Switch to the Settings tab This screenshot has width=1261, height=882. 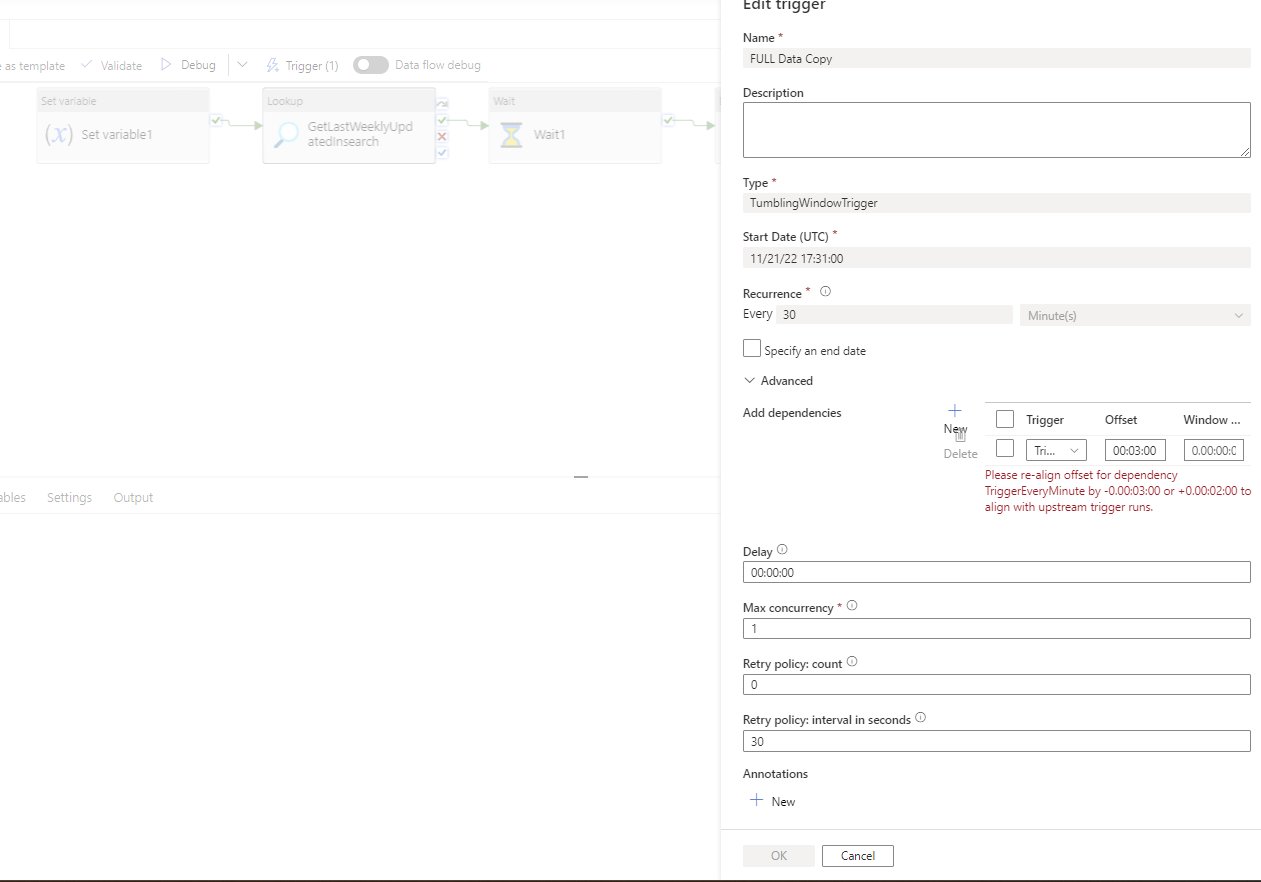[x=69, y=497]
